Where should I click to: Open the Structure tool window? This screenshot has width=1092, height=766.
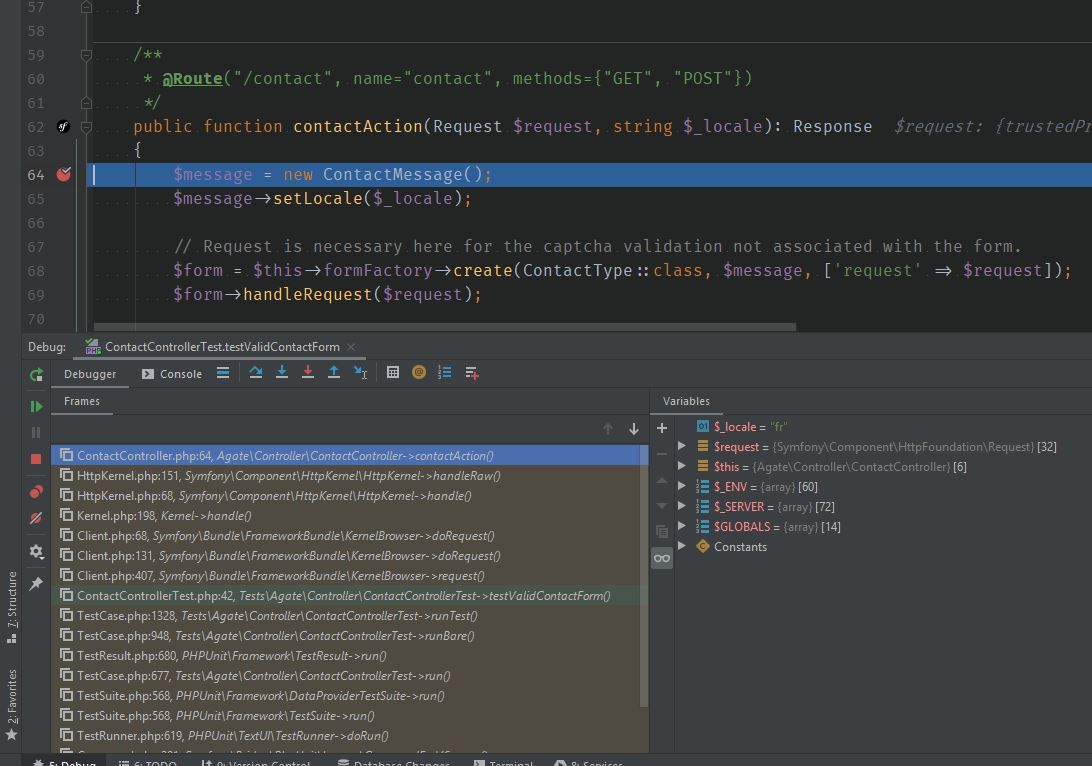tap(12, 608)
